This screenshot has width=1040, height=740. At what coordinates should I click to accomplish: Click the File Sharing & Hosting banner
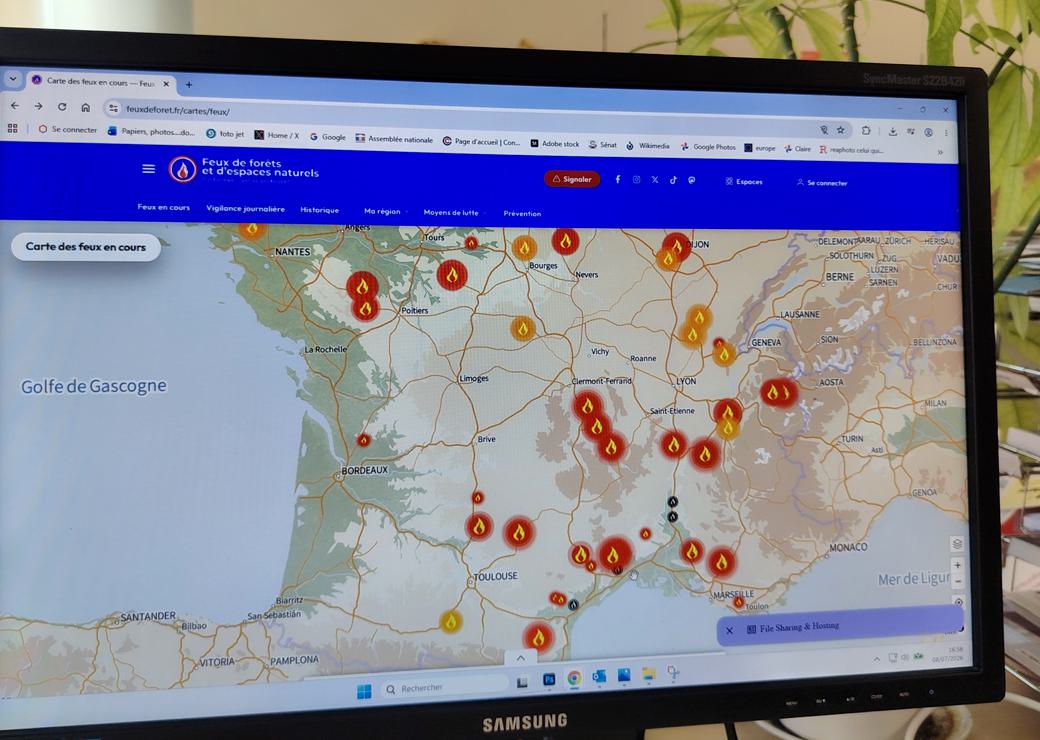840,625
